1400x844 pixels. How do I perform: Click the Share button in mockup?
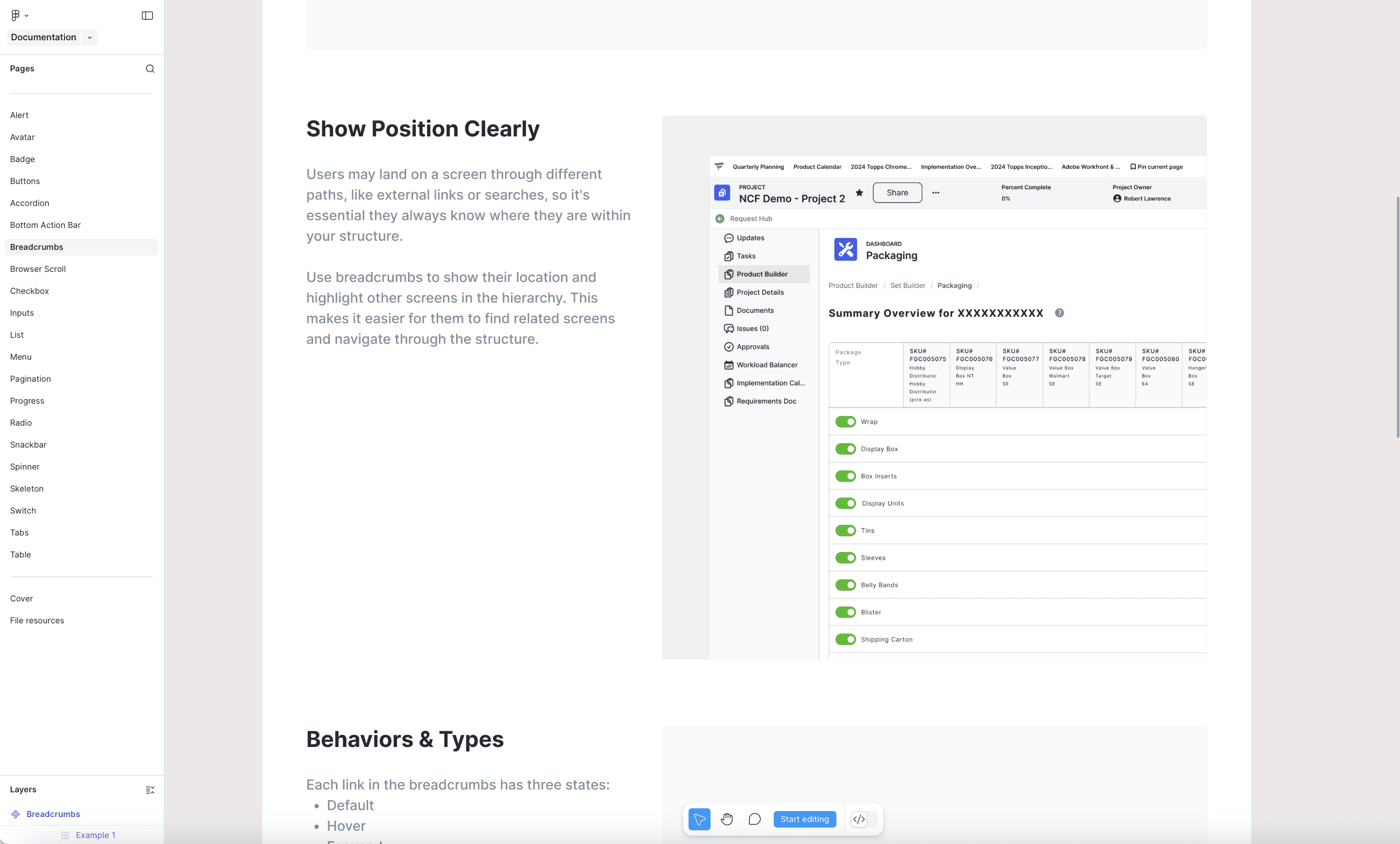point(897,193)
